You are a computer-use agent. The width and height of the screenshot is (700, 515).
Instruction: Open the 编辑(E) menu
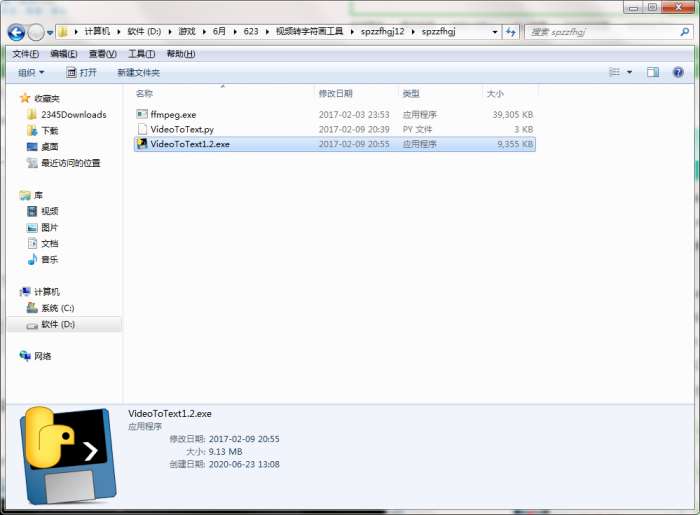64,54
